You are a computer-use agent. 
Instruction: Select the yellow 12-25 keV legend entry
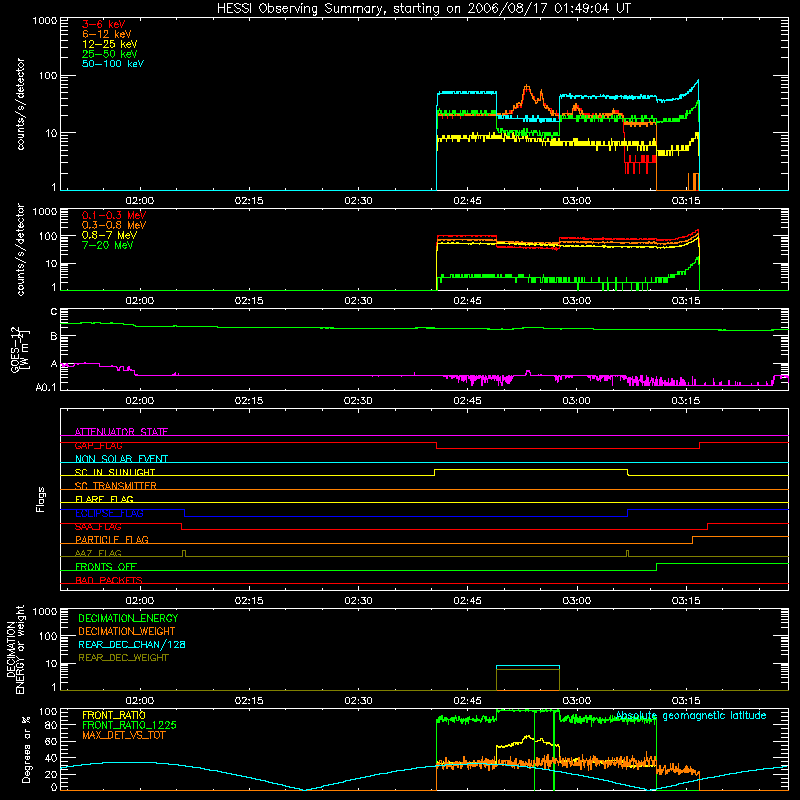tap(109, 44)
